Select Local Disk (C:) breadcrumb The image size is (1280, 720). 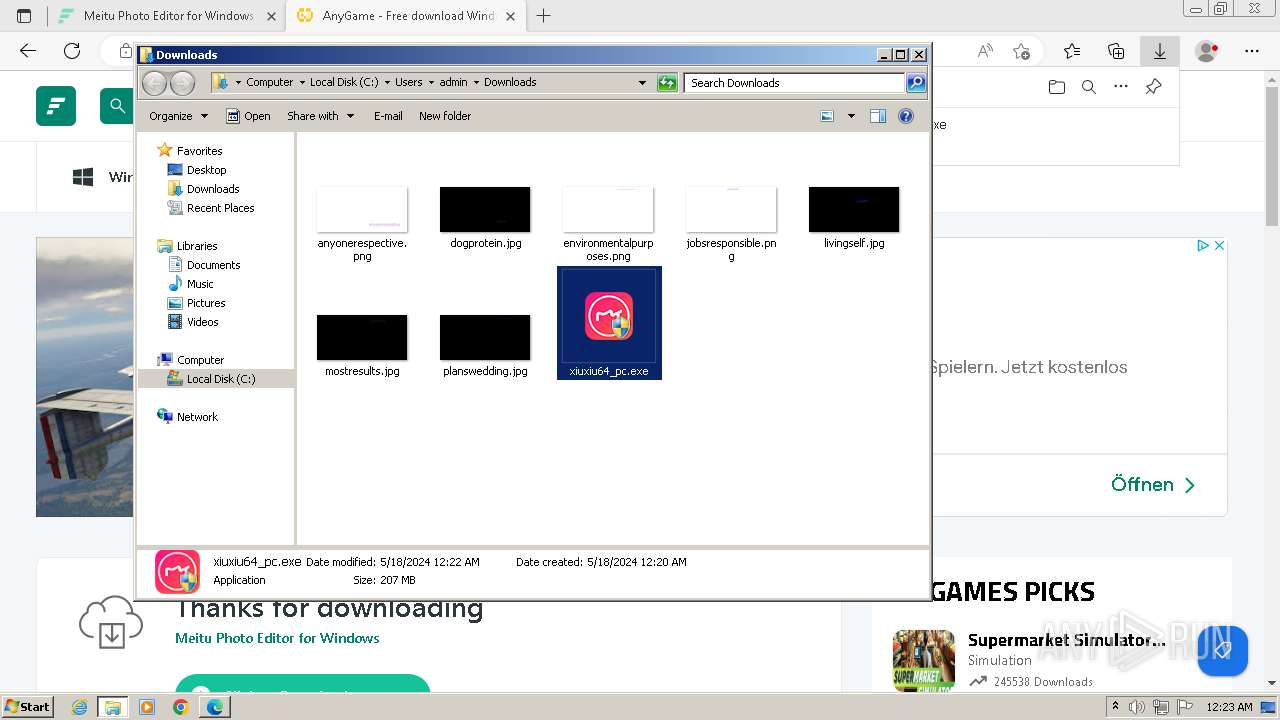click(344, 83)
